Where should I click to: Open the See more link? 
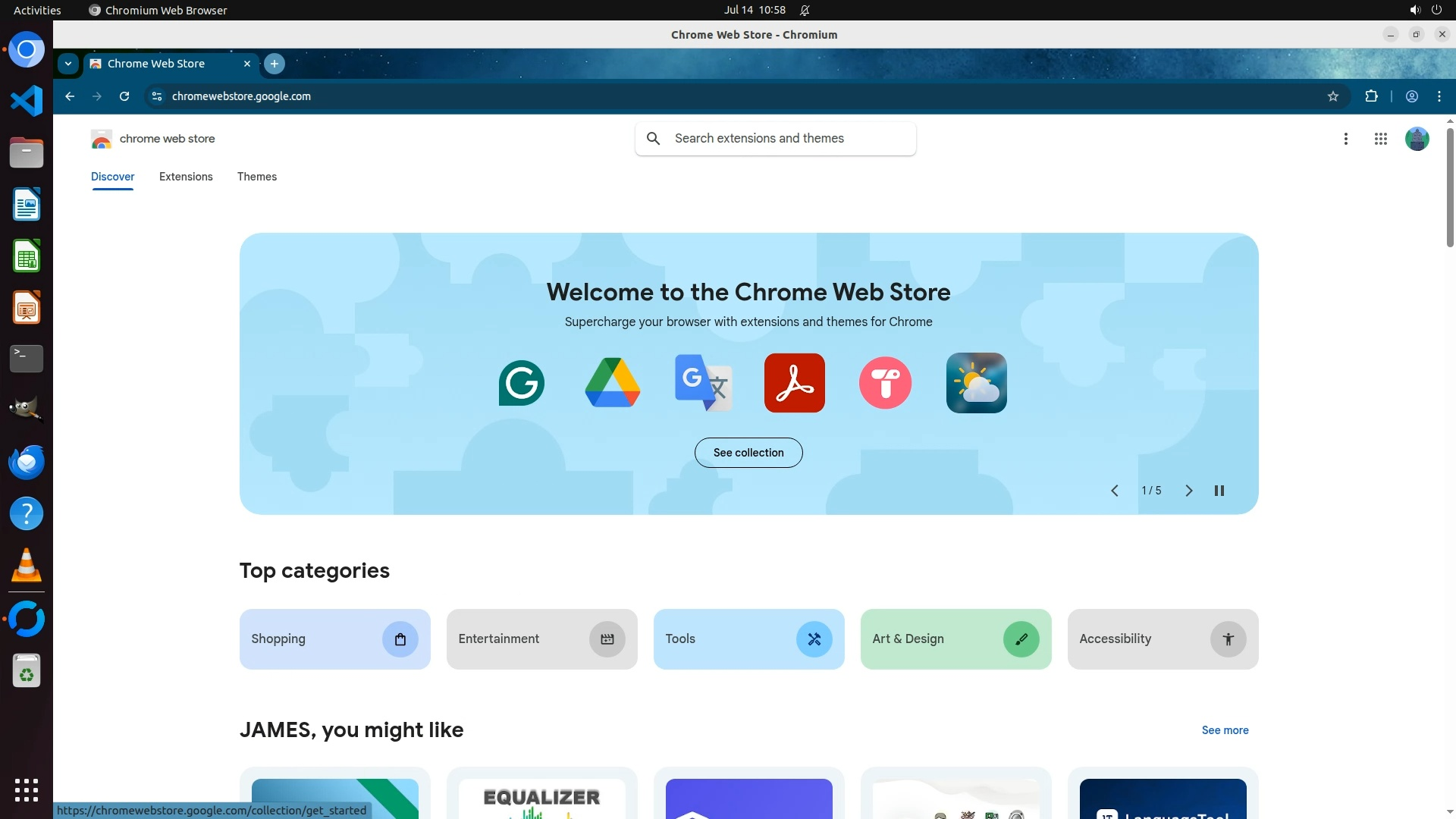[x=1225, y=730]
